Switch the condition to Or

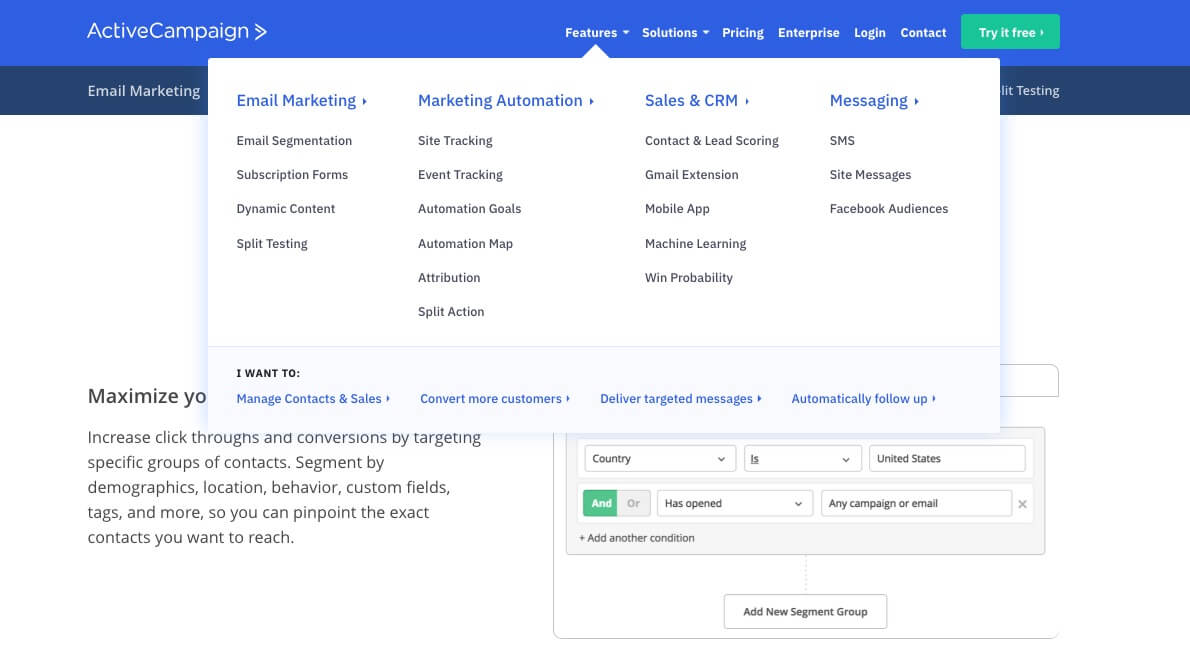coord(634,503)
